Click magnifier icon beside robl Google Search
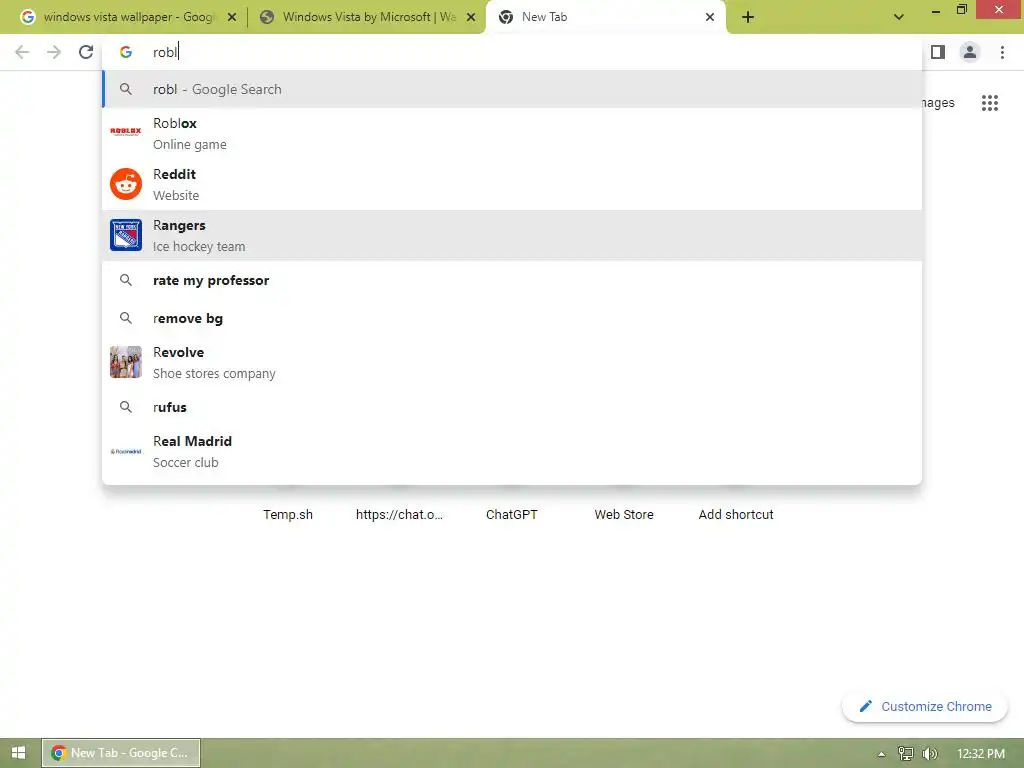1024x768 pixels. tap(126, 89)
